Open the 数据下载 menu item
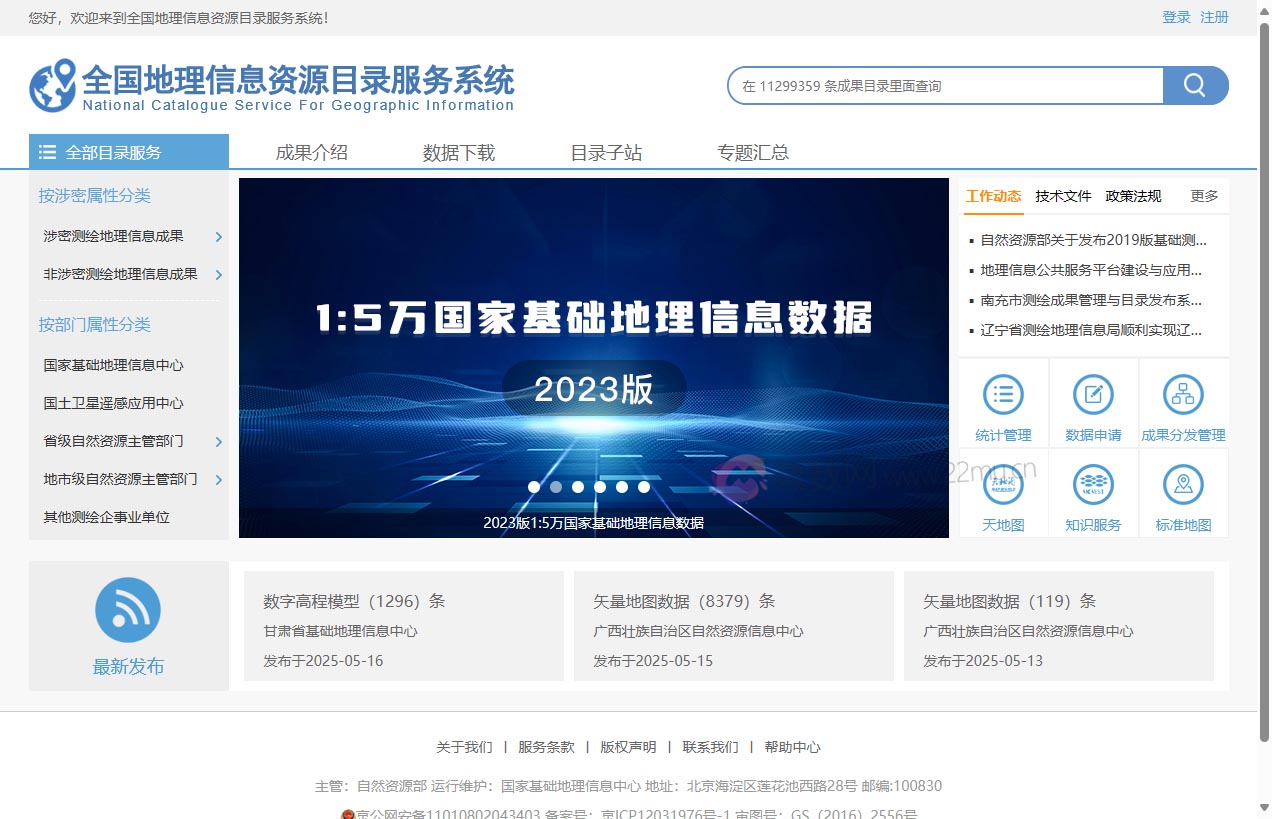The image size is (1272, 819). pyautogui.click(x=458, y=152)
